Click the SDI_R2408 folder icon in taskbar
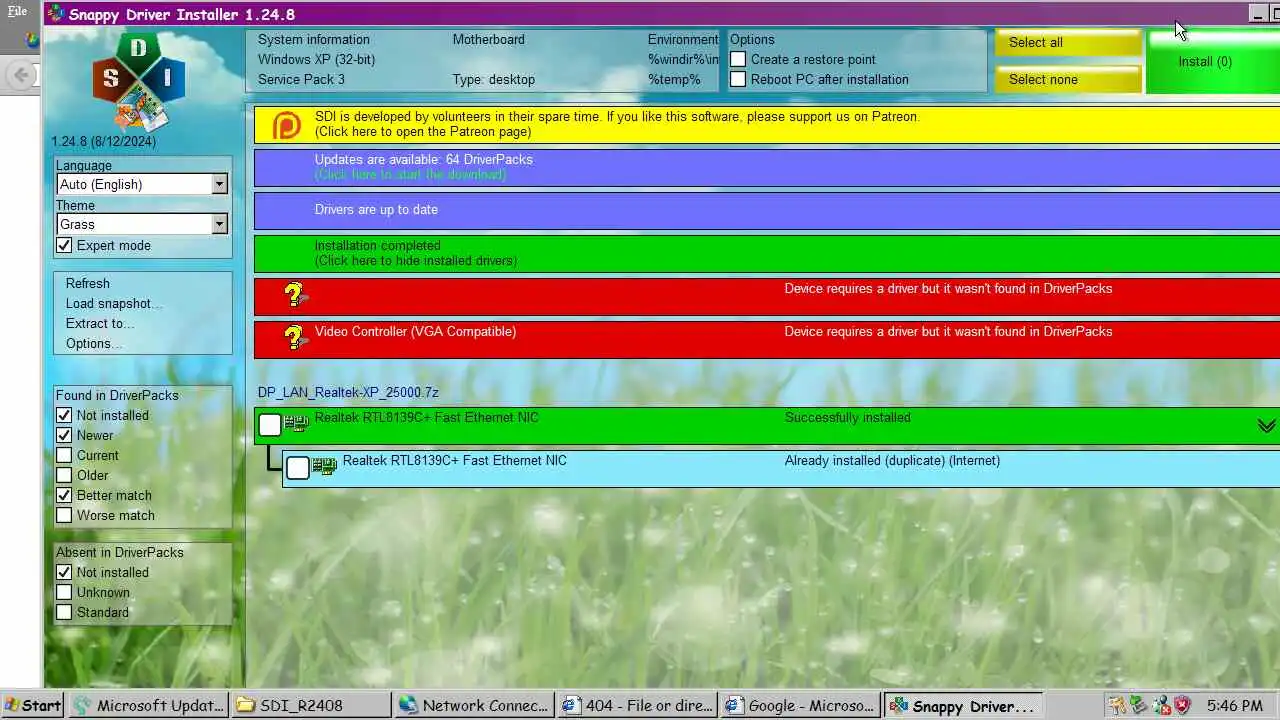The height and width of the screenshot is (720, 1280). 245,705
